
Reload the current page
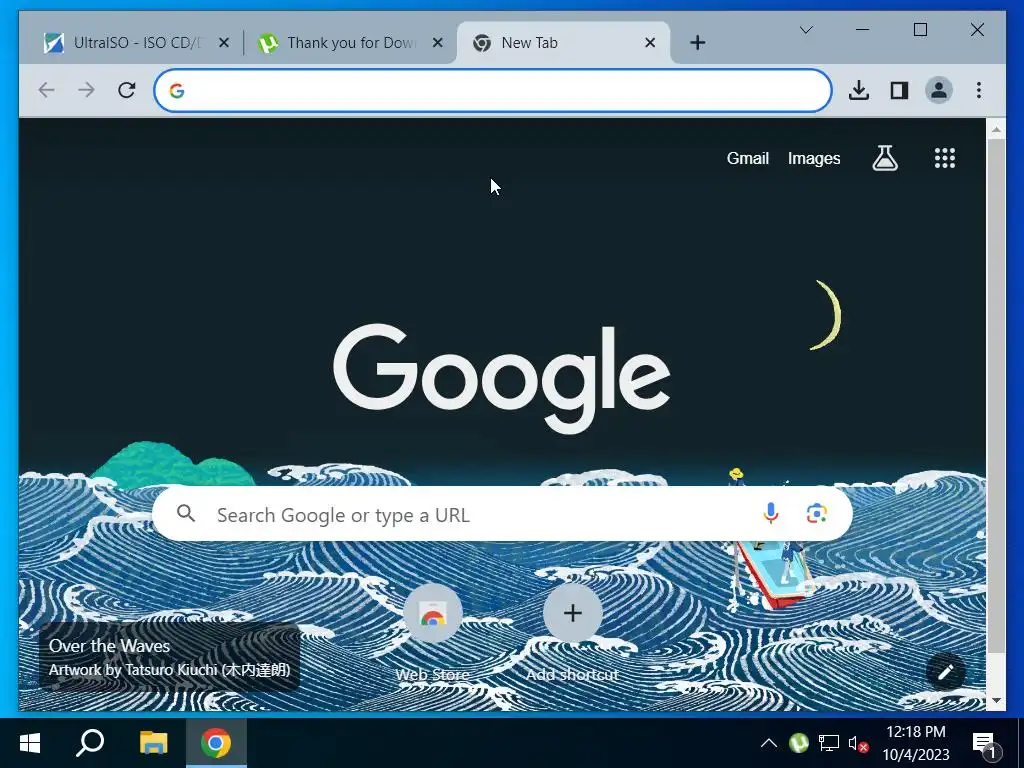coord(127,89)
